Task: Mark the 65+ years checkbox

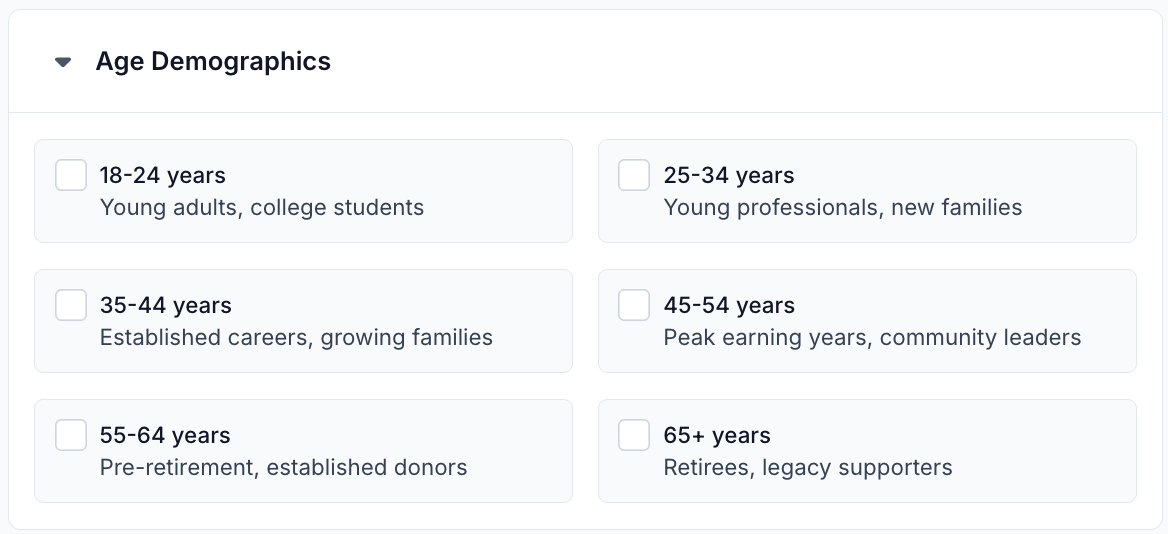Action: click(634, 435)
